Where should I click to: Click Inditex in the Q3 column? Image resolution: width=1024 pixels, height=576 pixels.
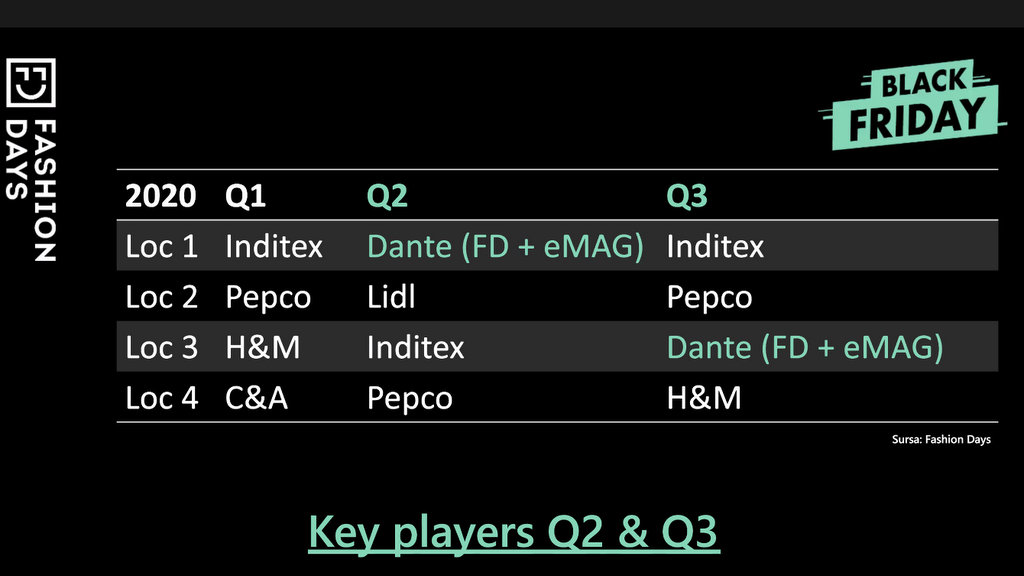pos(715,246)
